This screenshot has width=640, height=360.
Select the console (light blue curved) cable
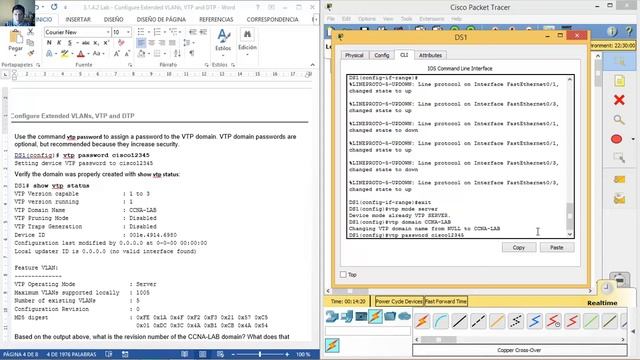[441, 321]
